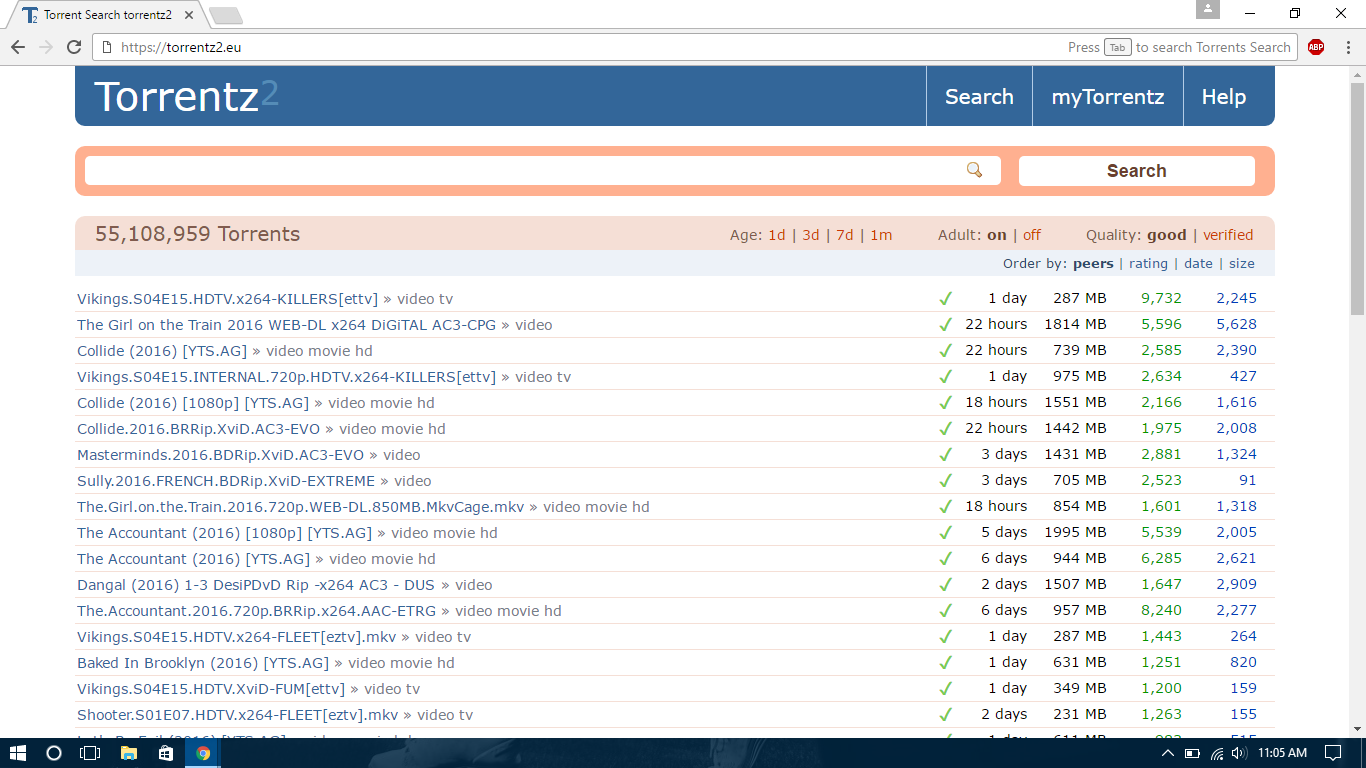
Task: Open Vikings.S04E15.INTERNAL.720p torrent link
Action: pos(286,377)
